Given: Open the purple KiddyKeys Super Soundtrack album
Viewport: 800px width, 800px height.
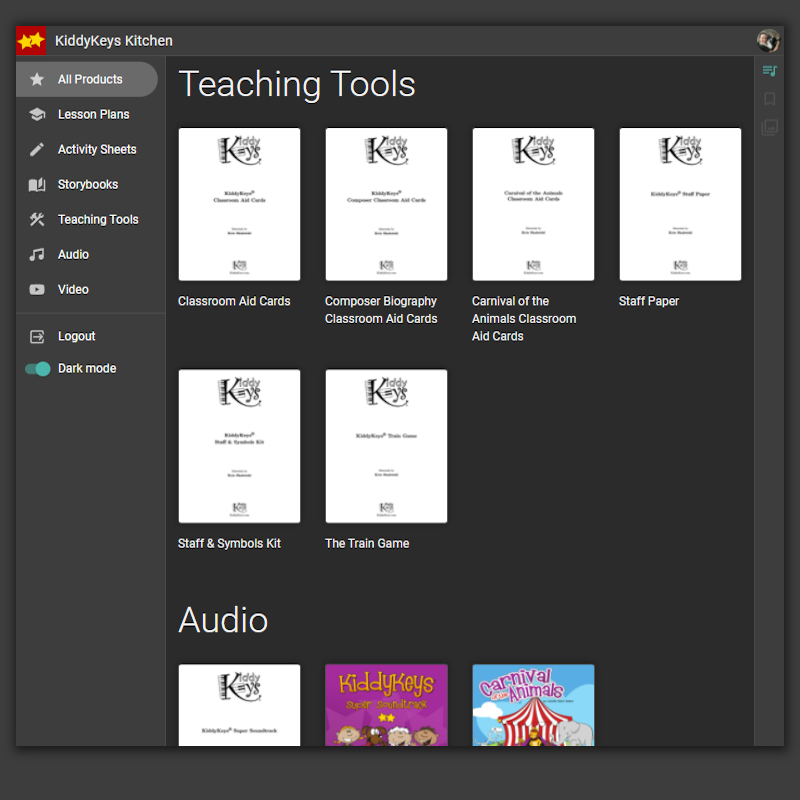Looking at the screenshot, I should coord(386,705).
